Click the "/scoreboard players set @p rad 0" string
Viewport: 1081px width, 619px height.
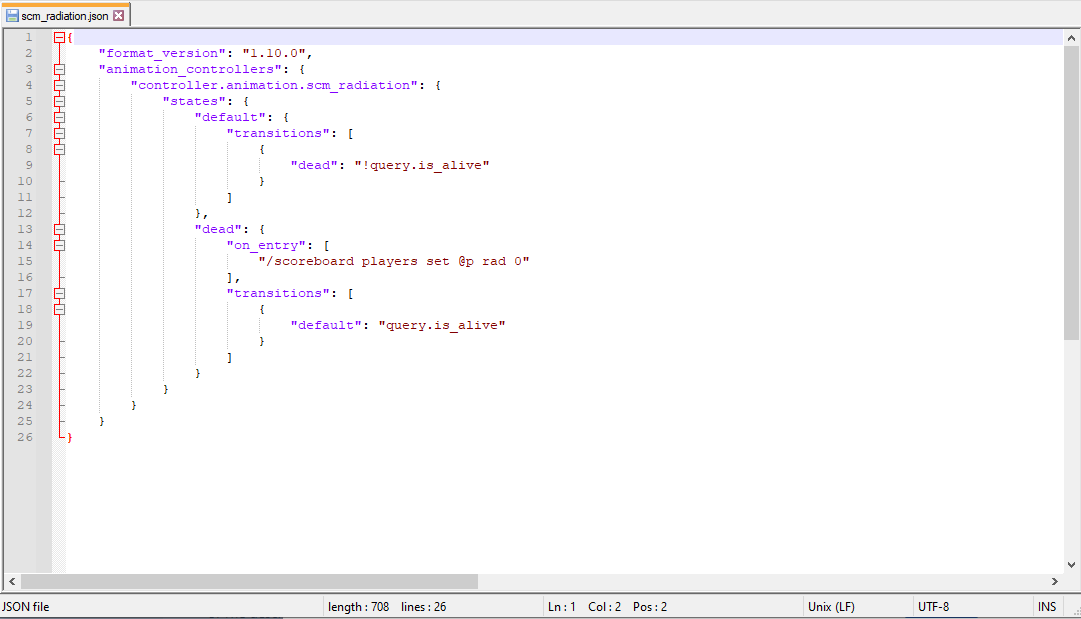click(394, 261)
